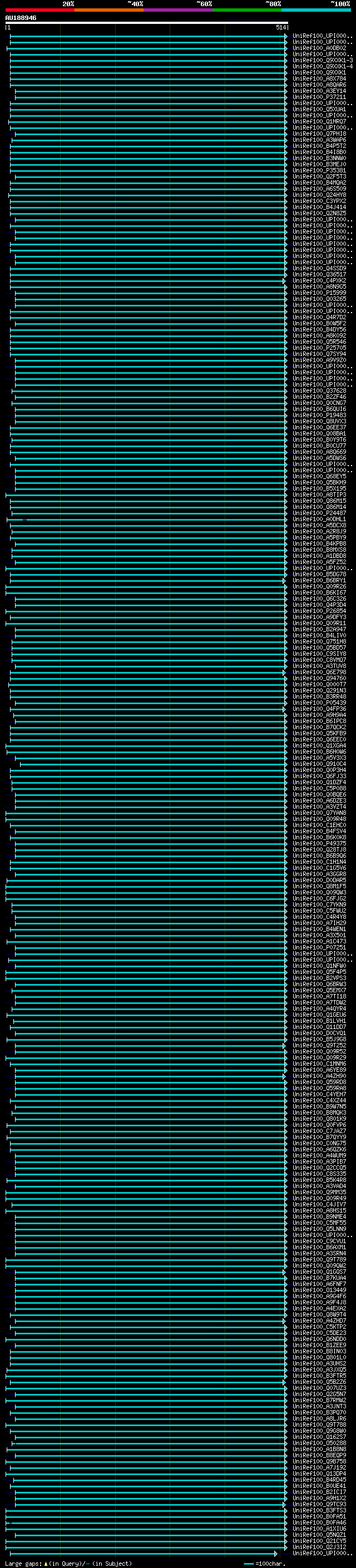
Task: Click the UniRef100_B3NNW0 label
Action: pyautogui.click(x=319, y=159)
